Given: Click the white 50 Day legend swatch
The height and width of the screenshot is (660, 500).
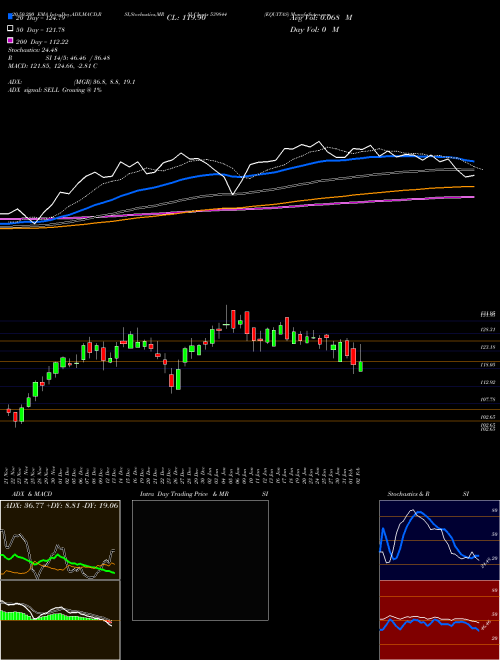Looking at the screenshot, I should coord(10,29).
